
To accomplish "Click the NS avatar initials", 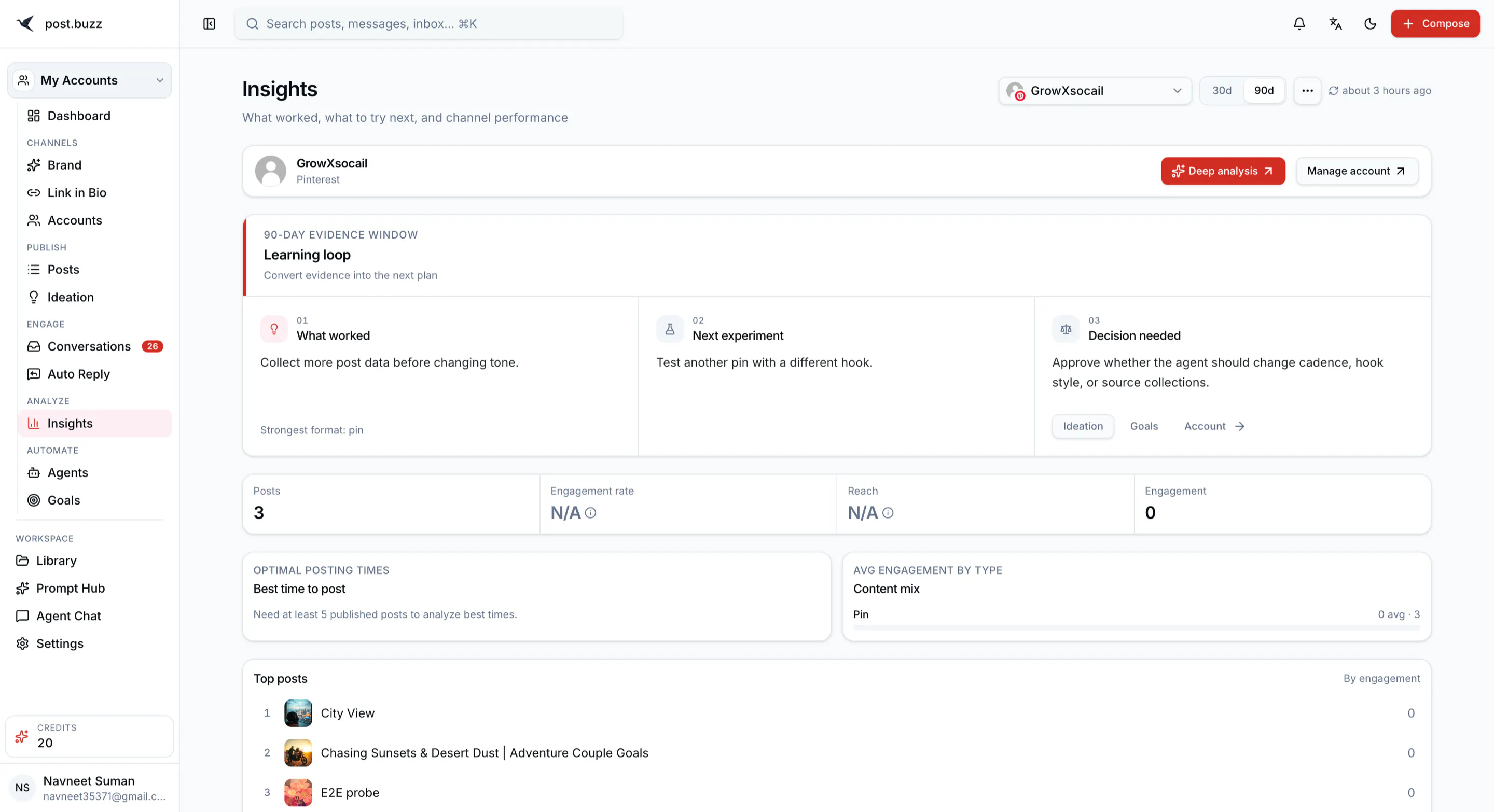I will coord(23,788).
